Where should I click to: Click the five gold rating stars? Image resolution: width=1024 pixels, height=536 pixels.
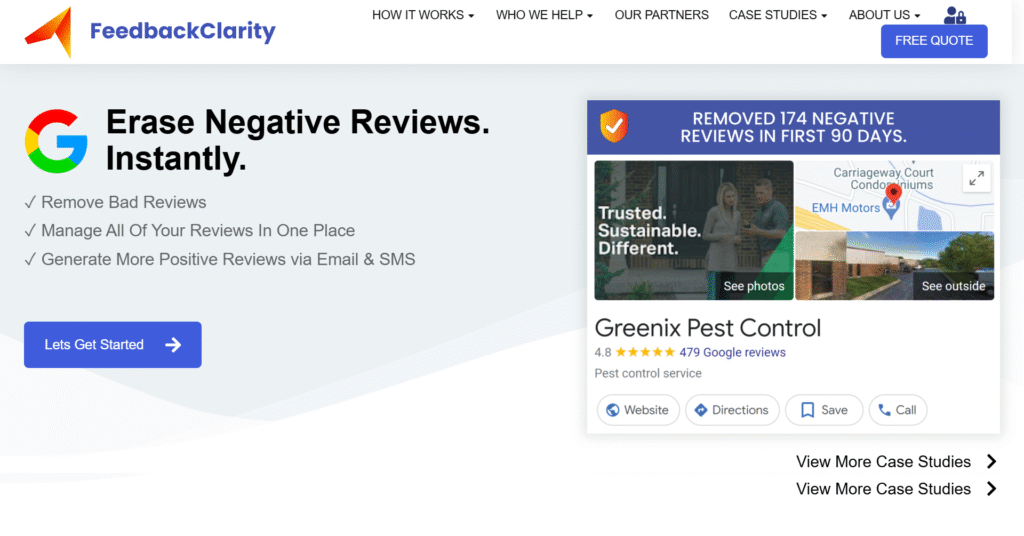(x=645, y=353)
